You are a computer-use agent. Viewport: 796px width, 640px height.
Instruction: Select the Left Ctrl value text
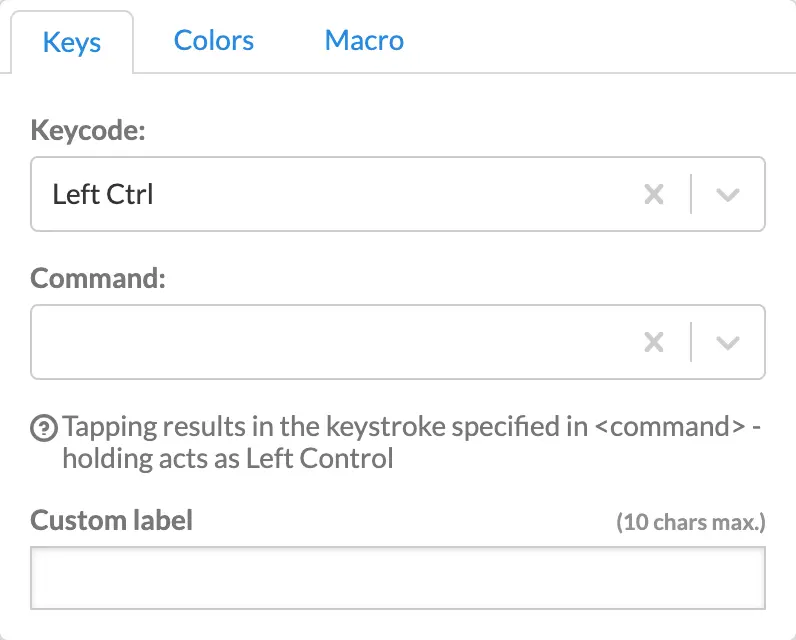tap(103, 194)
